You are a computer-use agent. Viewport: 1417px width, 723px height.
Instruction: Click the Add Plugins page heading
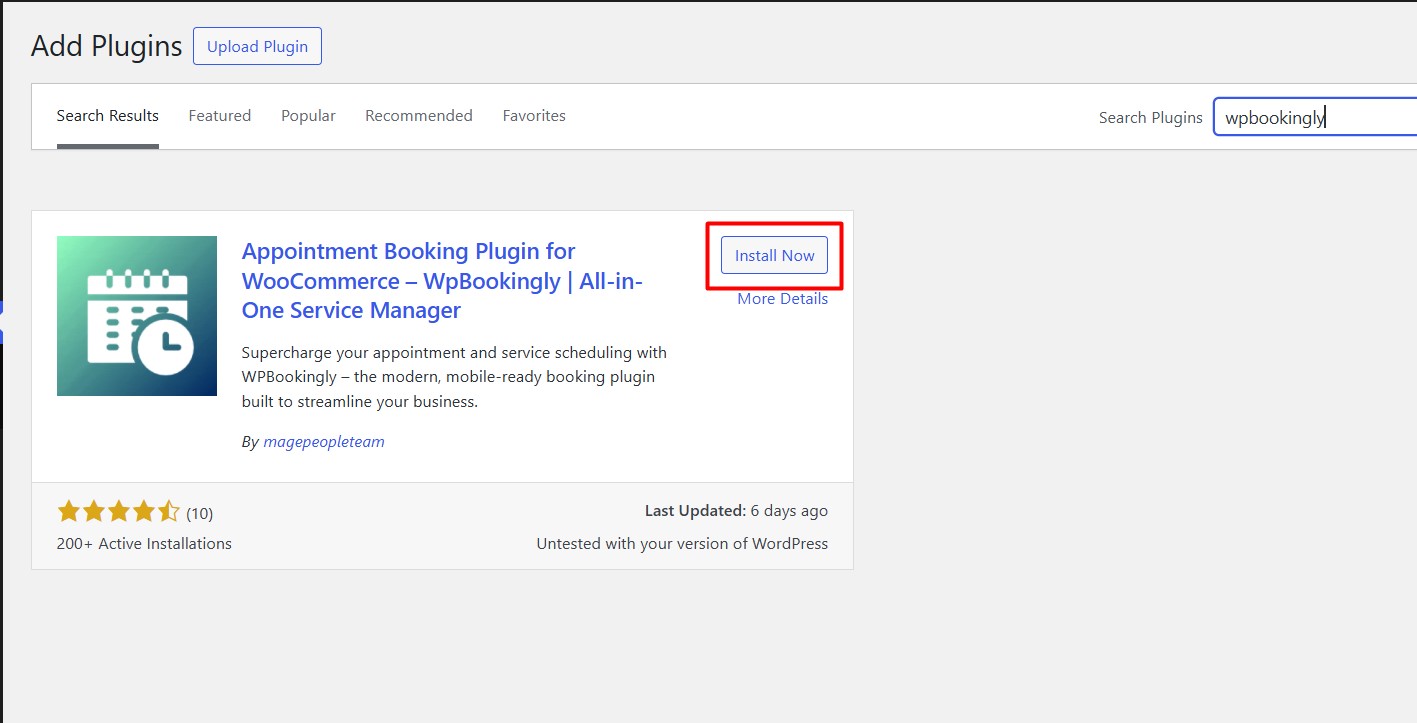[x=106, y=46]
